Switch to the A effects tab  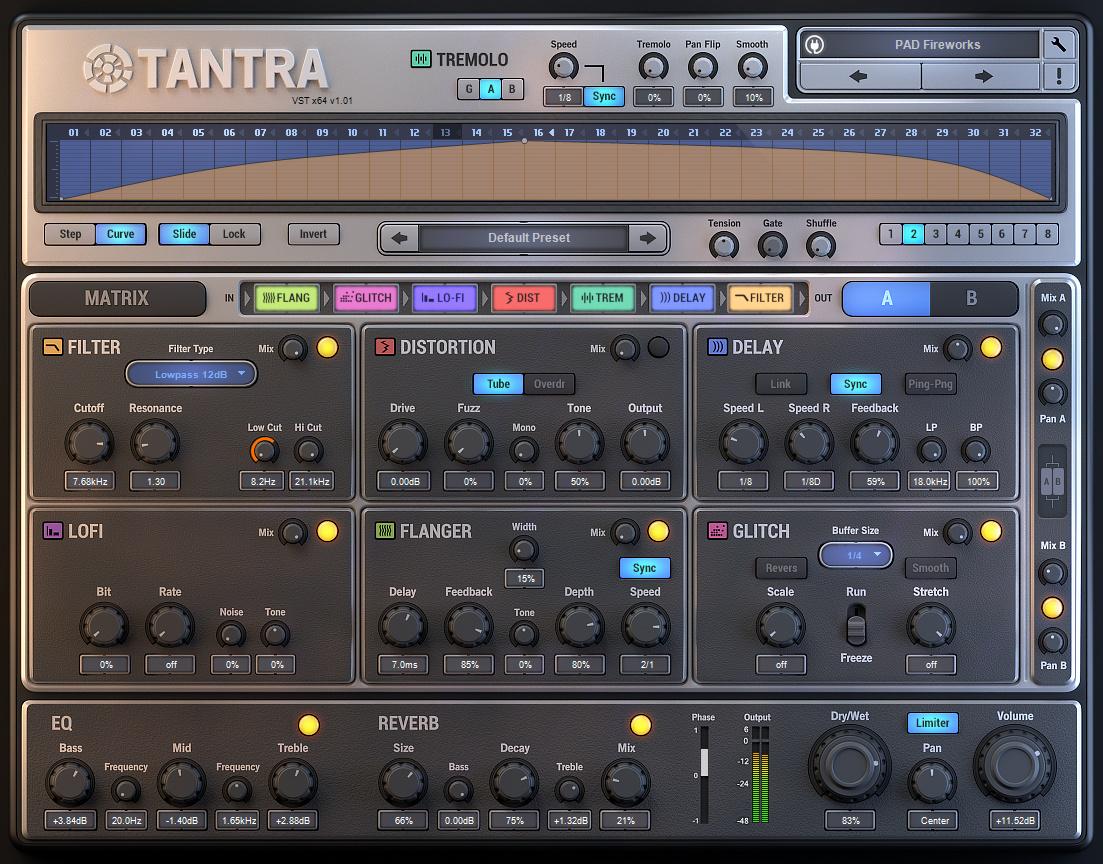pyautogui.click(x=886, y=298)
